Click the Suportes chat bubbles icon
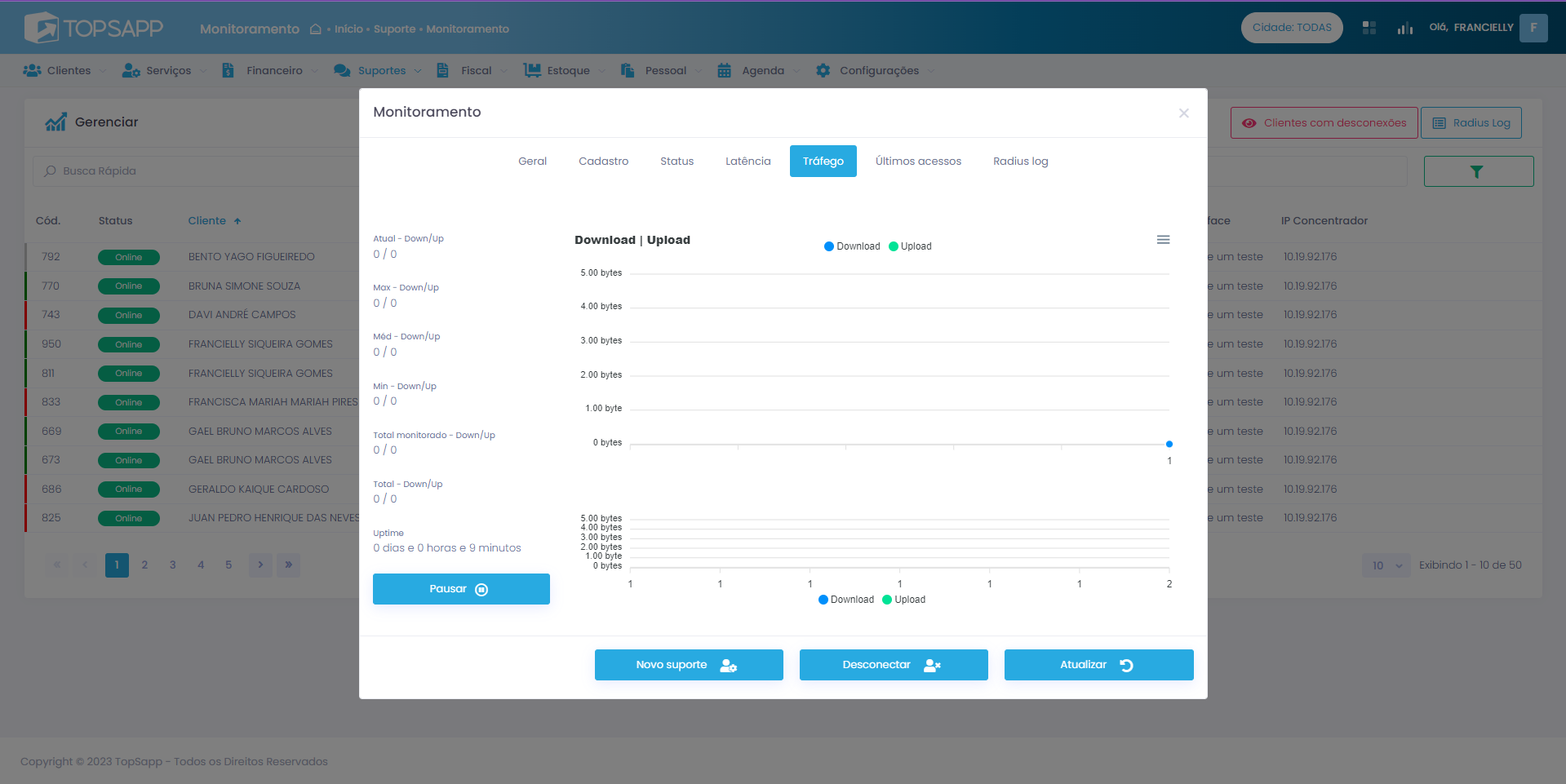The width and height of the screenshot is (1566, 784). 342,70
